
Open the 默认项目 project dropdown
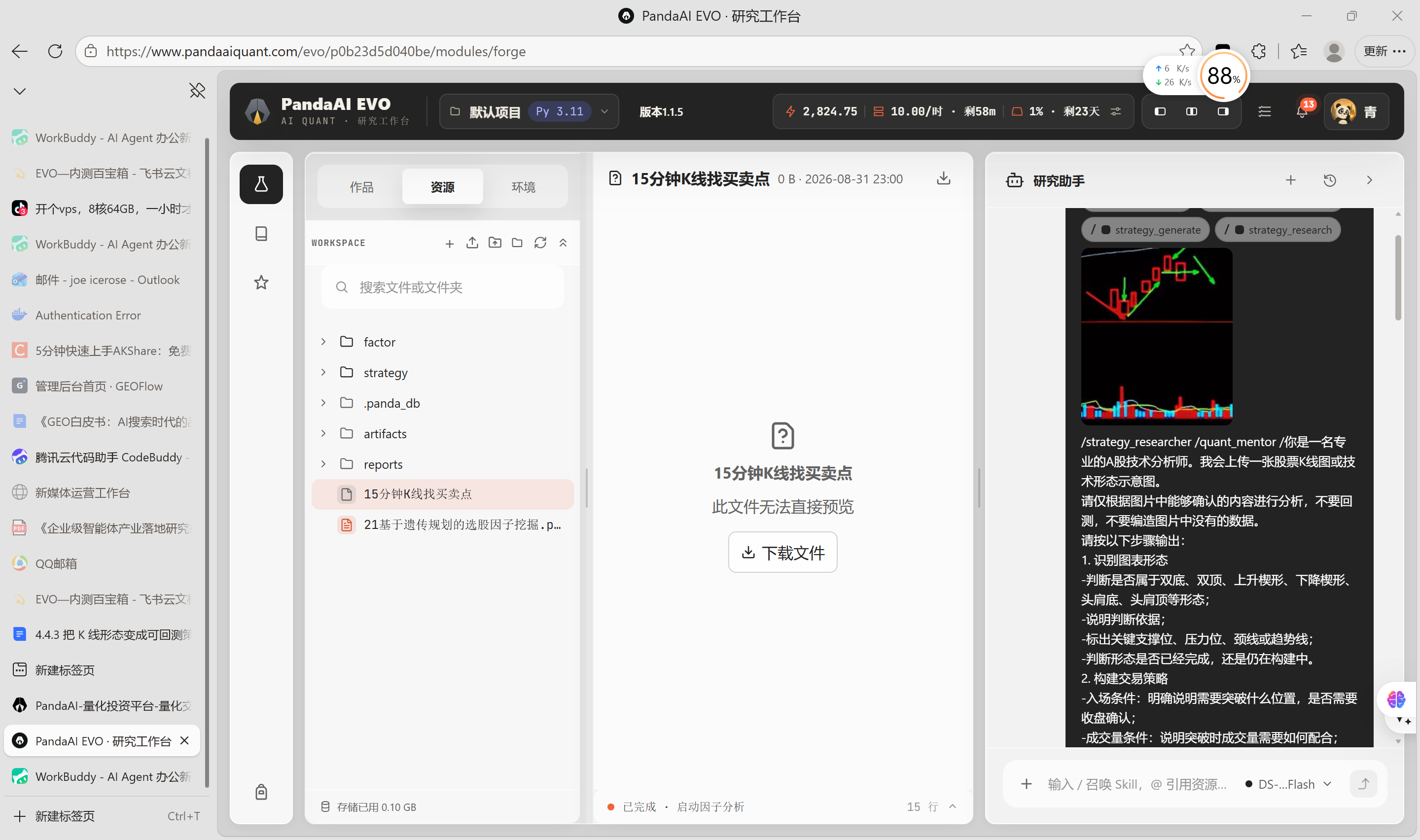tap(529, 111)
